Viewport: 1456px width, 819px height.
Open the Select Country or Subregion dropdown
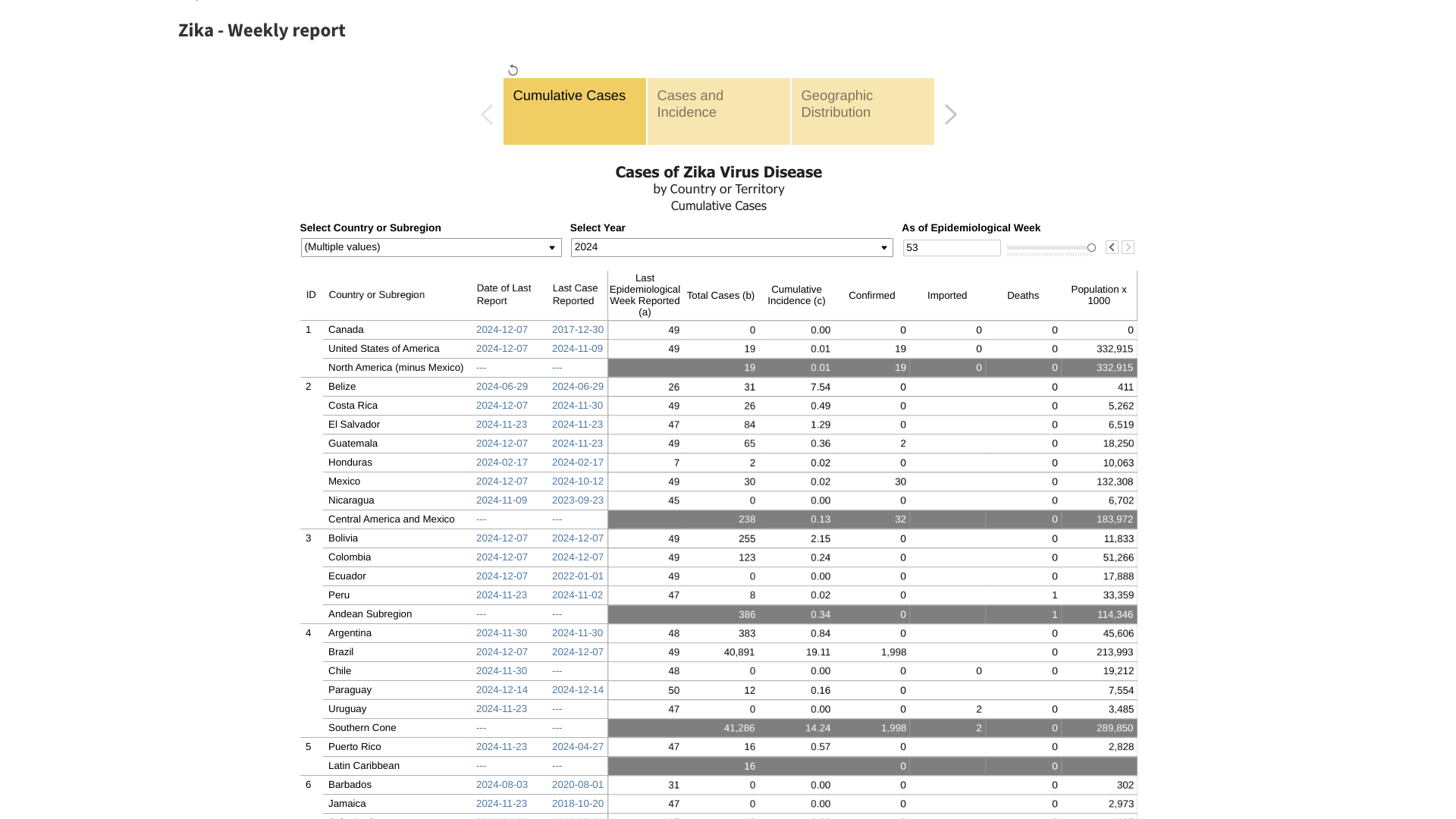[x=431, y=247]
